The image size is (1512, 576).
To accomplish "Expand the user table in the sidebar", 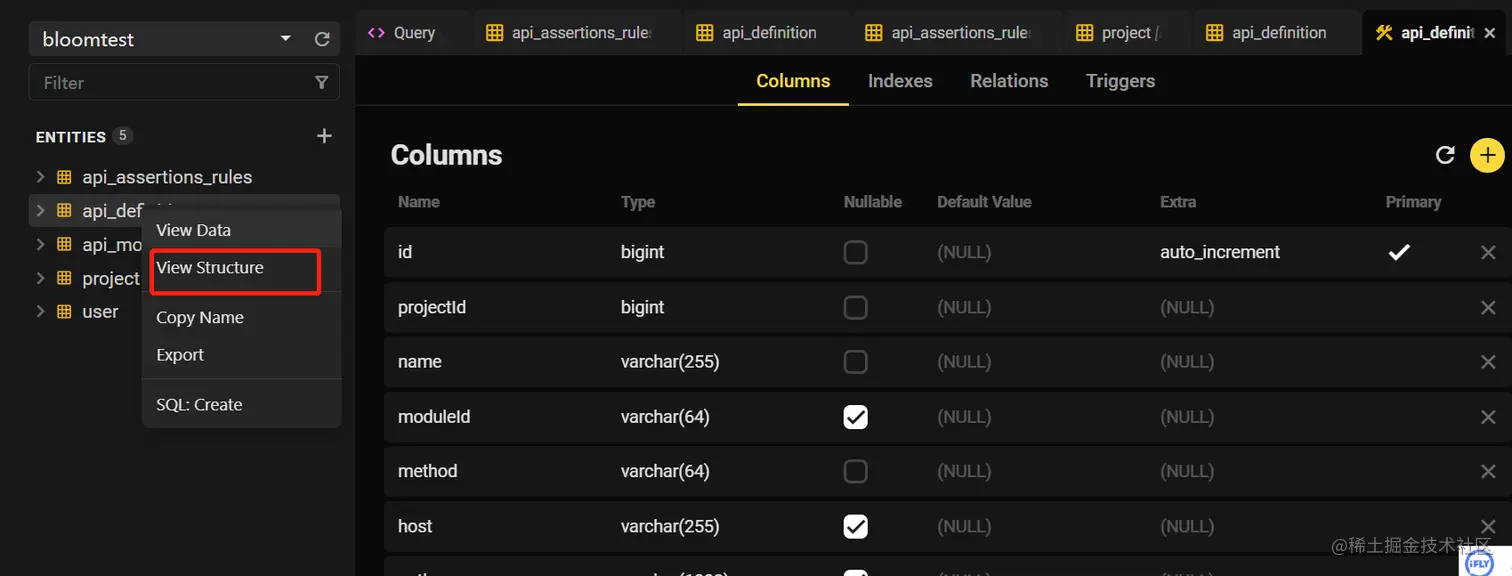I will 39,311.
